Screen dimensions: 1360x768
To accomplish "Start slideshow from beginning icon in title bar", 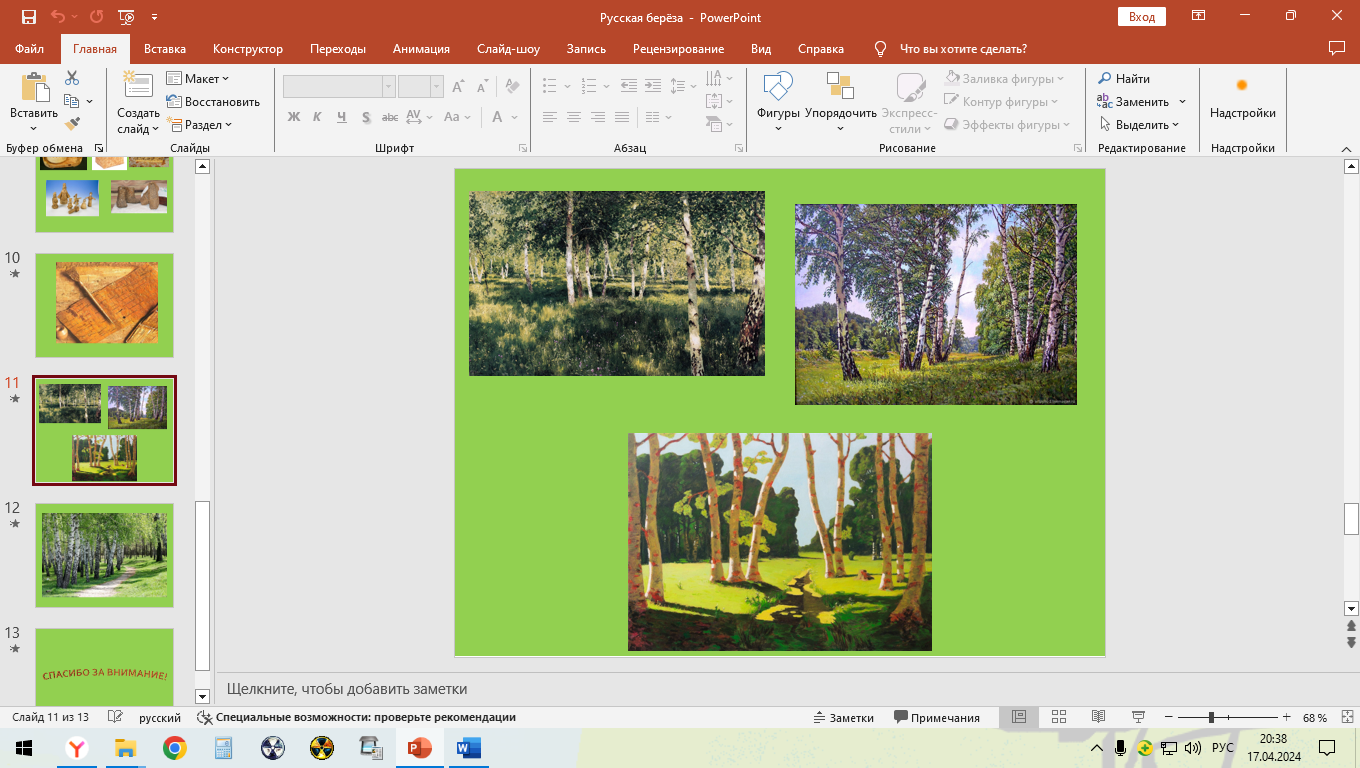I will (126, 17).
